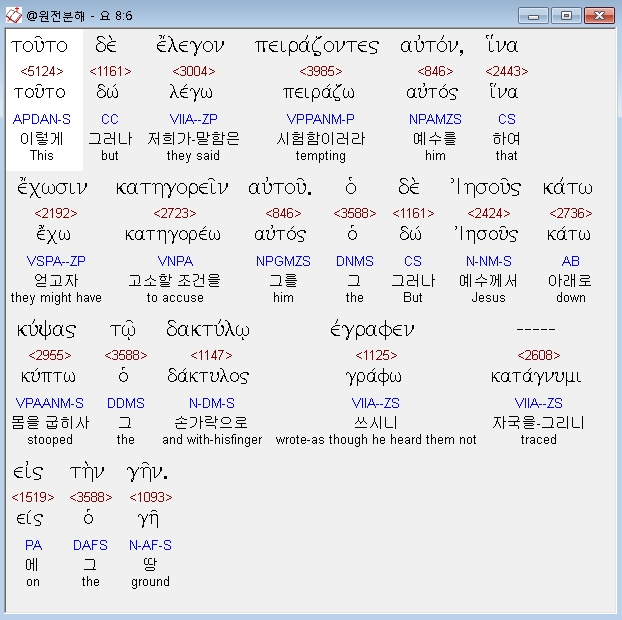Select the Greek word πειράζοντες

point(317,46)
